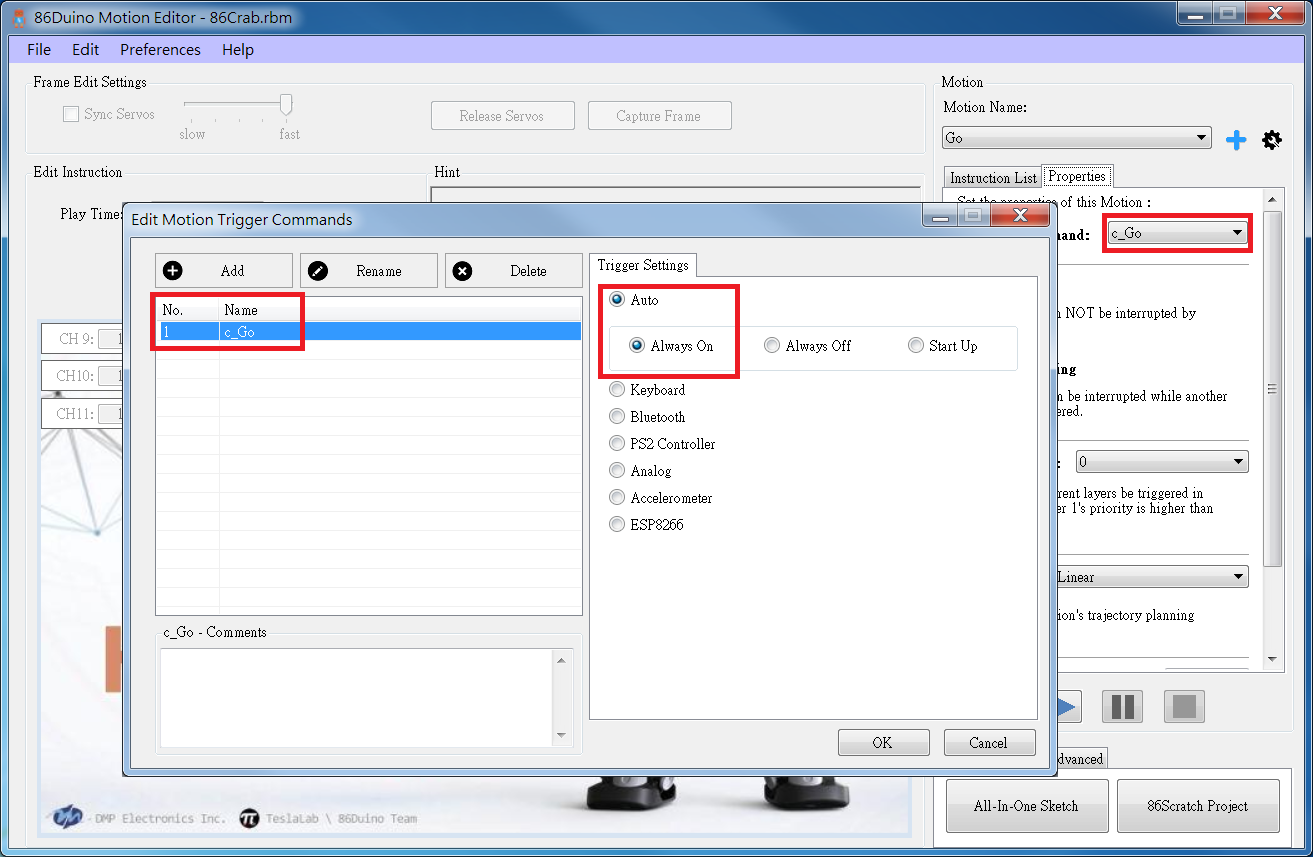Viewport: 1313px width, 857px height.
Task: Select the Trigger Settings tab
Action: (x=643, y=265)
